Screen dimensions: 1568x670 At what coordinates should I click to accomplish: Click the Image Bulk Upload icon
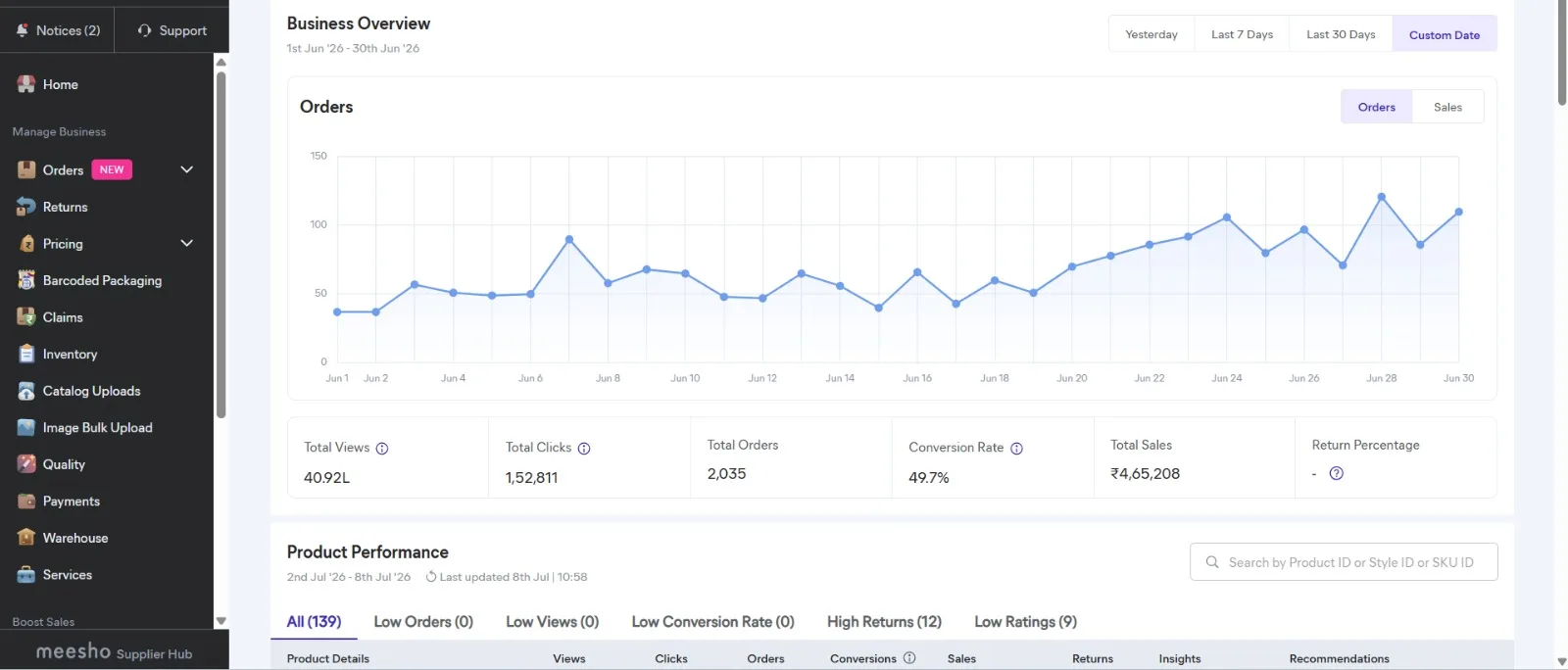(26, 427)
